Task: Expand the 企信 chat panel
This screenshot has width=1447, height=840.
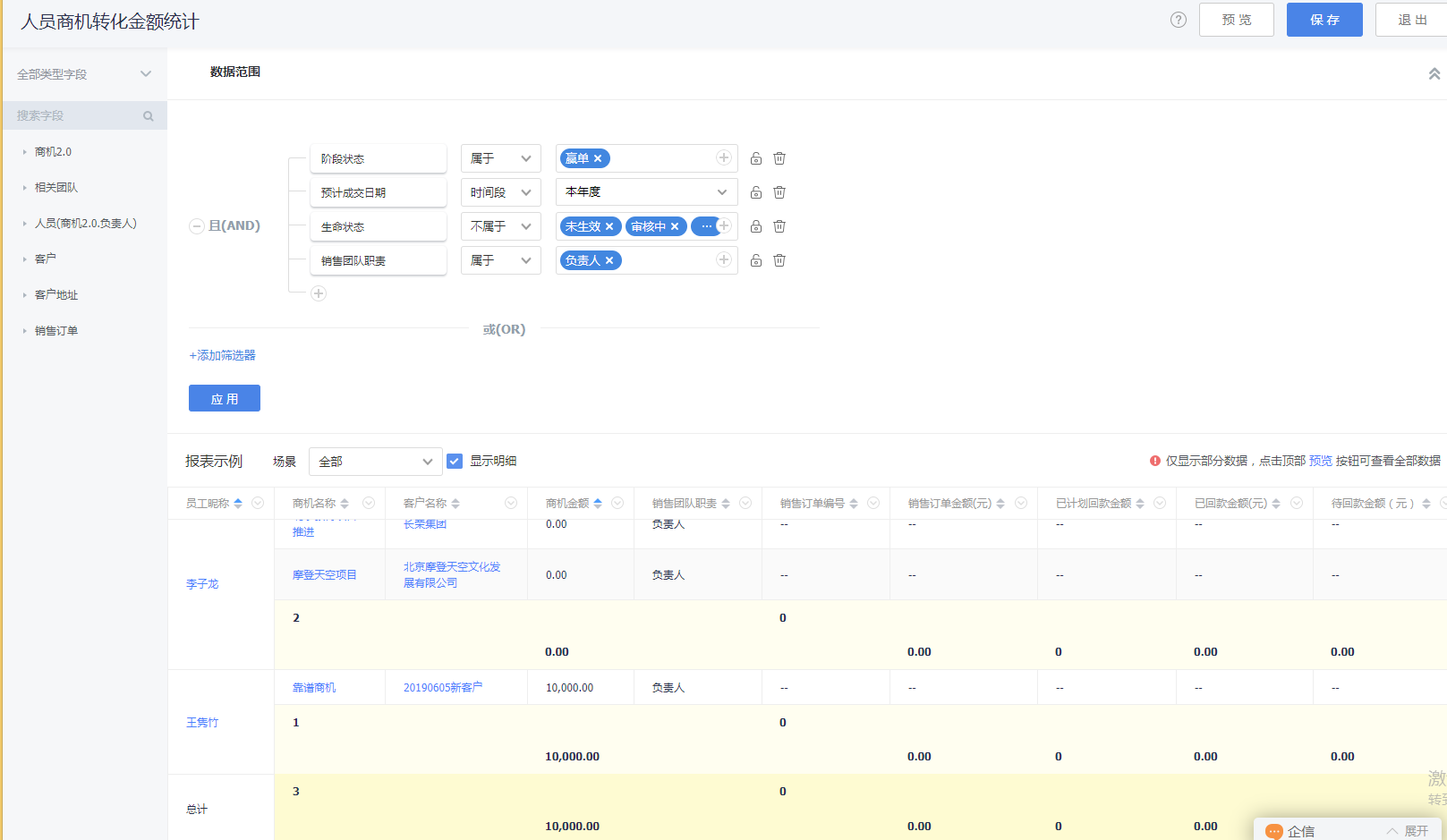Action: point(1408,831)
